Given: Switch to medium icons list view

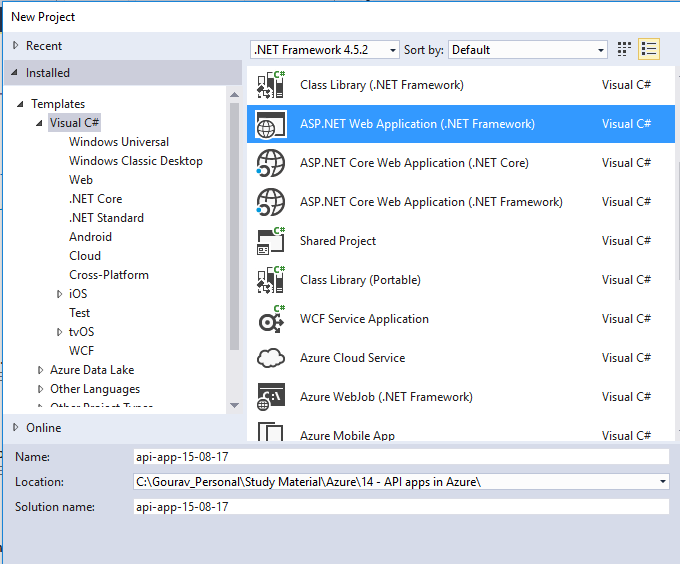Looking at the screenshot, I should [x=649, y=49].
